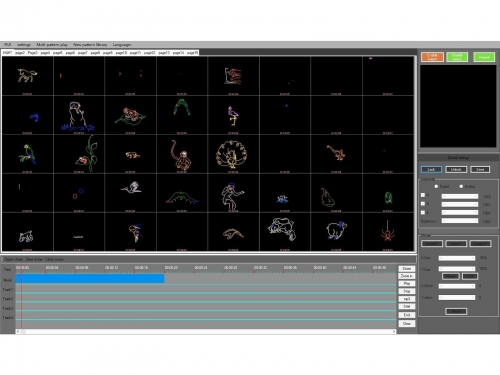Select the pink flamingo pattern thumbnail
Screen dimensions: 500x375
233,115
